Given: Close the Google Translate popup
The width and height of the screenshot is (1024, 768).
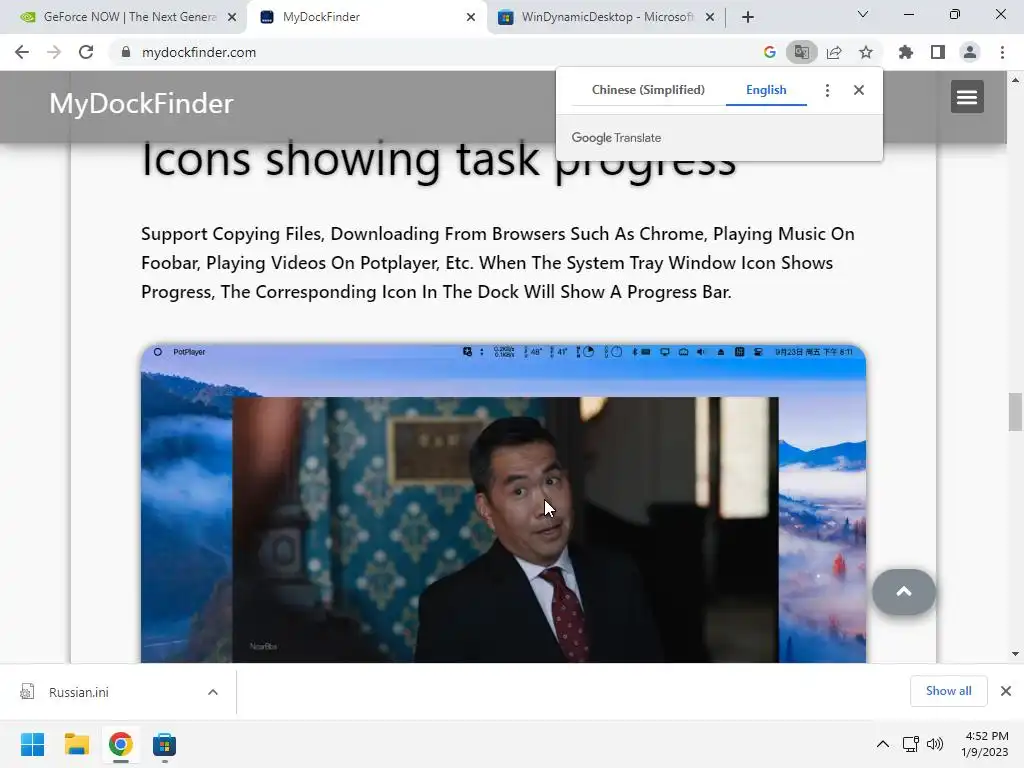Looking at the screenshot, I should [859, 90].
